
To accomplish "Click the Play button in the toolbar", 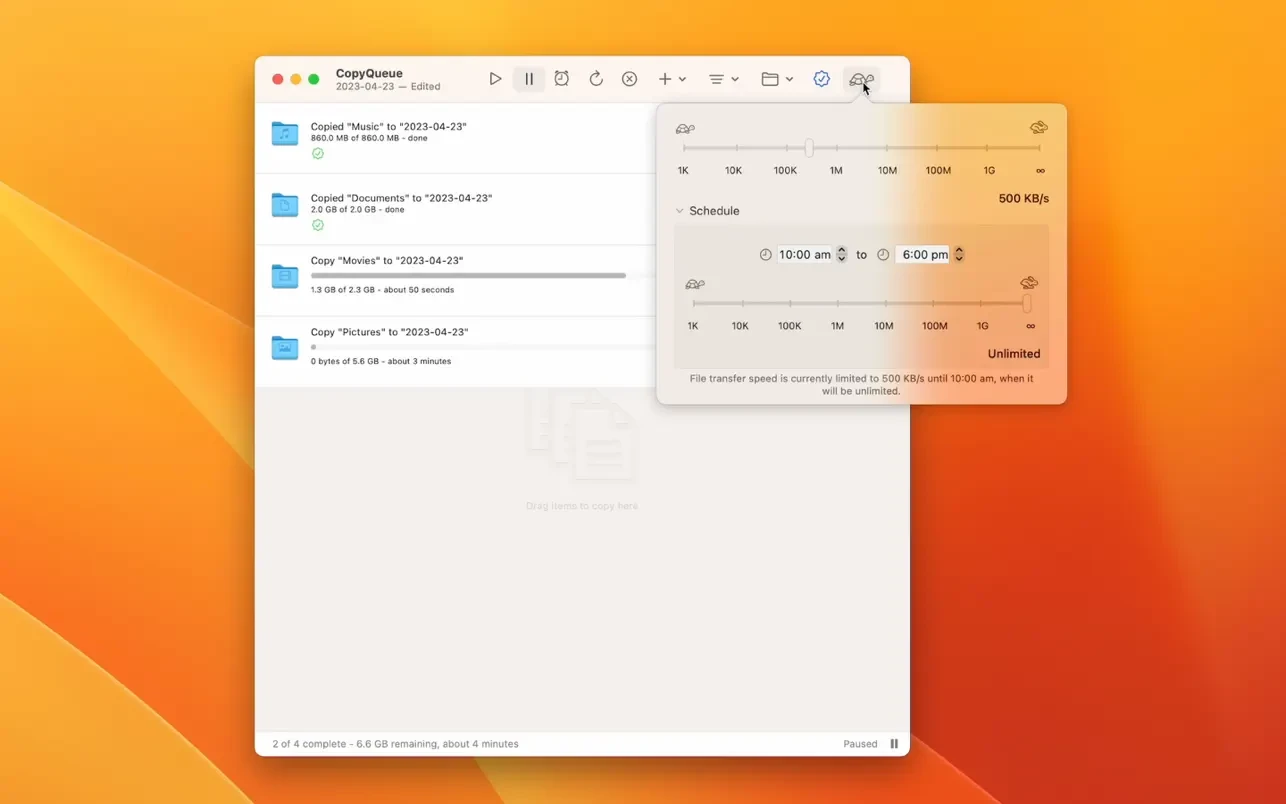I will point(495,79).
